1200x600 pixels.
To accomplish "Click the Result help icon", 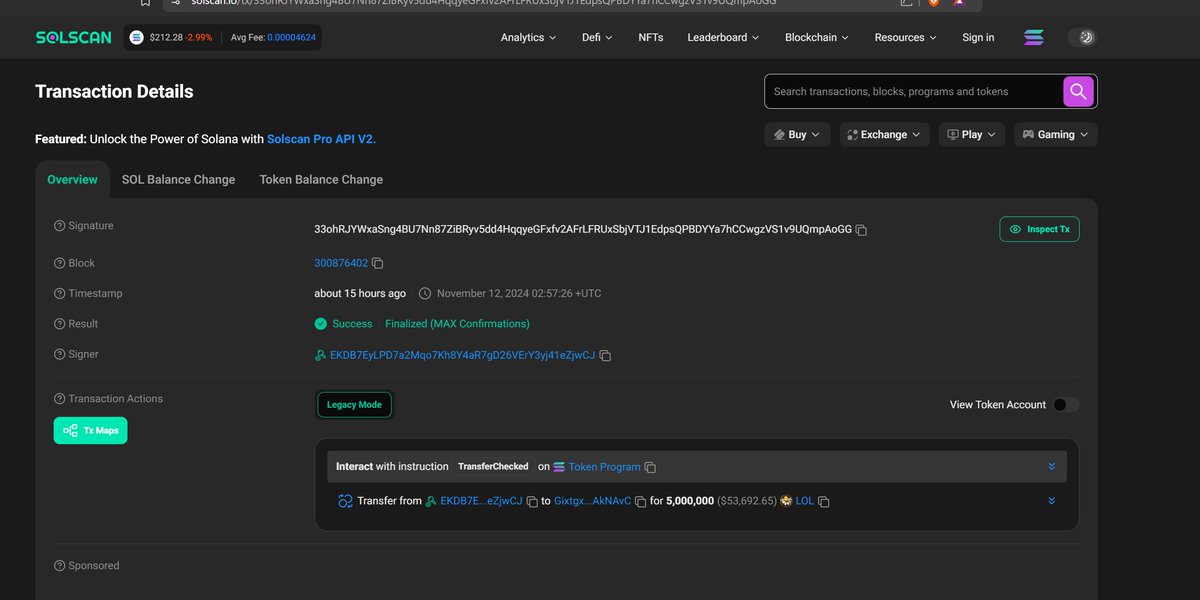I will pos(59,324).
